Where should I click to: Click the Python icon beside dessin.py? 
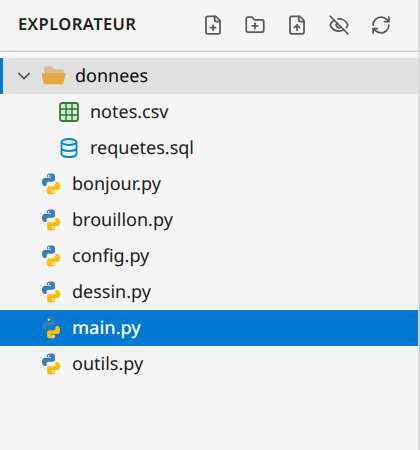(51, 292)
